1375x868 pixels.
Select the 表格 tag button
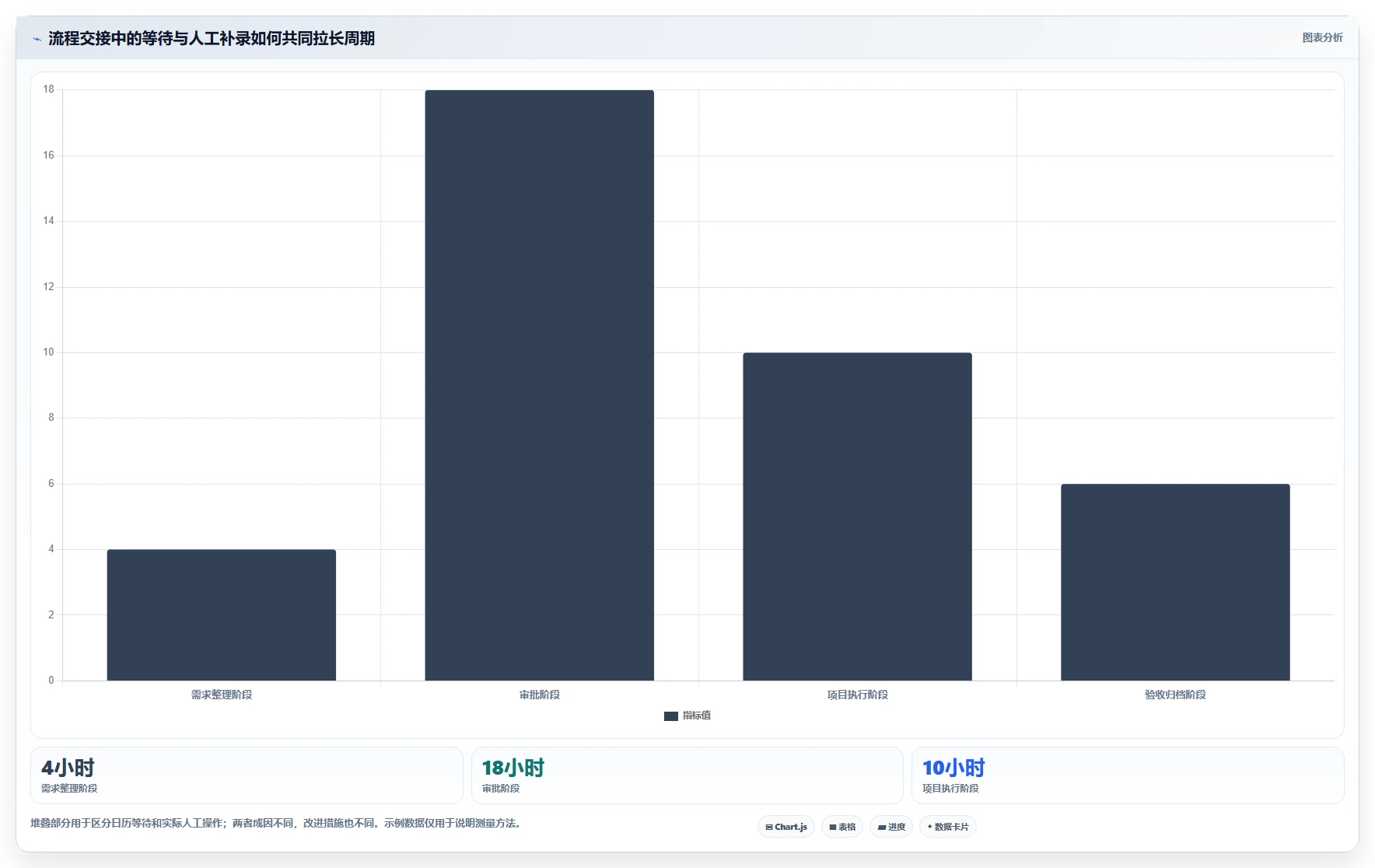coord(842,827)
